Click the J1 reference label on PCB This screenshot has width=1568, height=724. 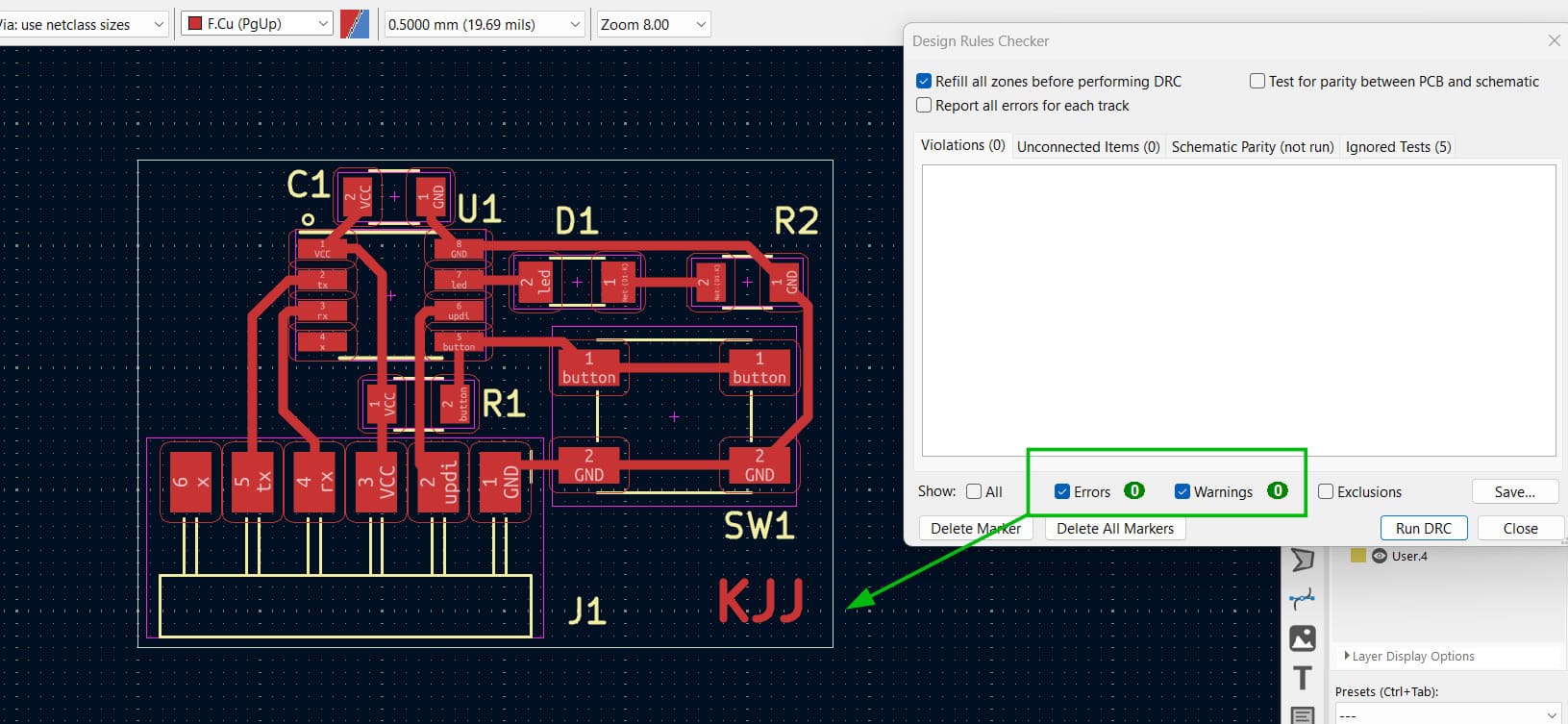click(586, 611)
